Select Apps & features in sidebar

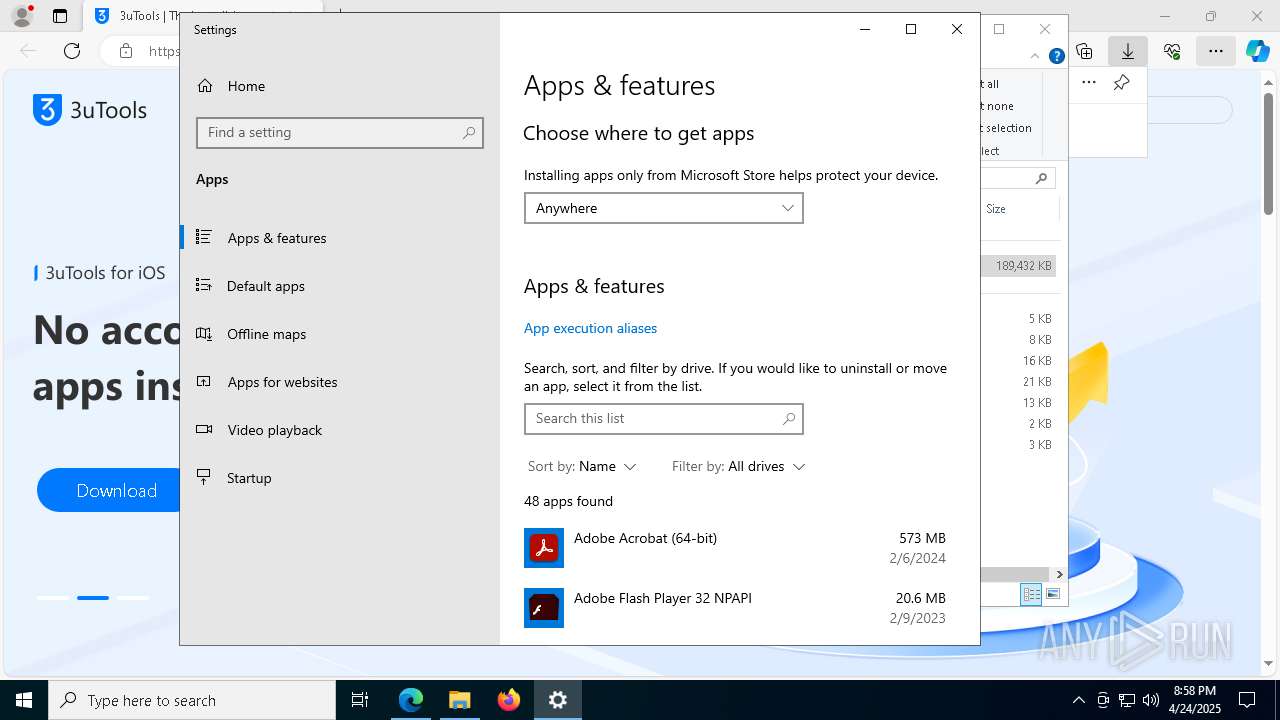pos(339,238)
